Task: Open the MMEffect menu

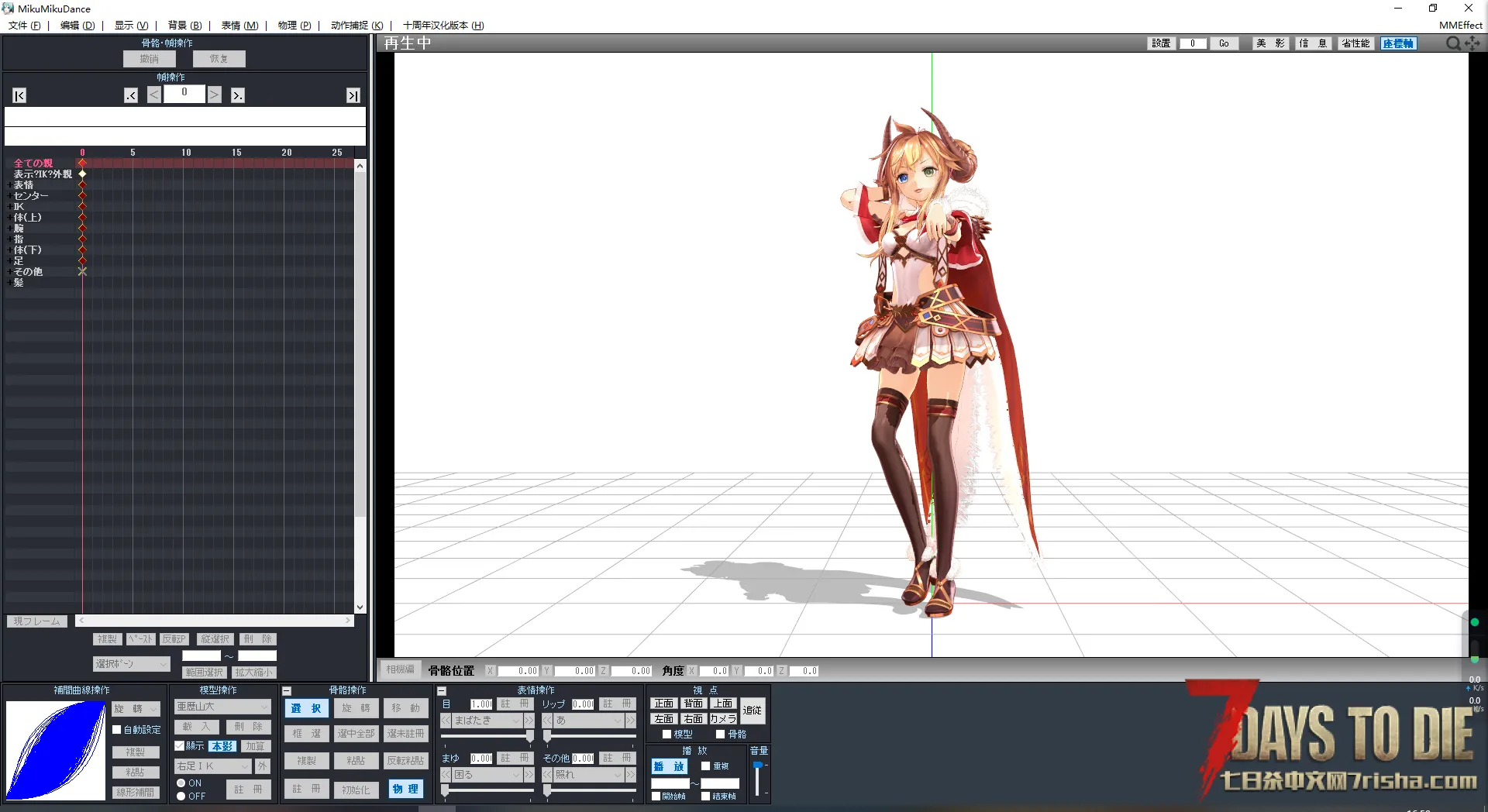Action: 1460,26
